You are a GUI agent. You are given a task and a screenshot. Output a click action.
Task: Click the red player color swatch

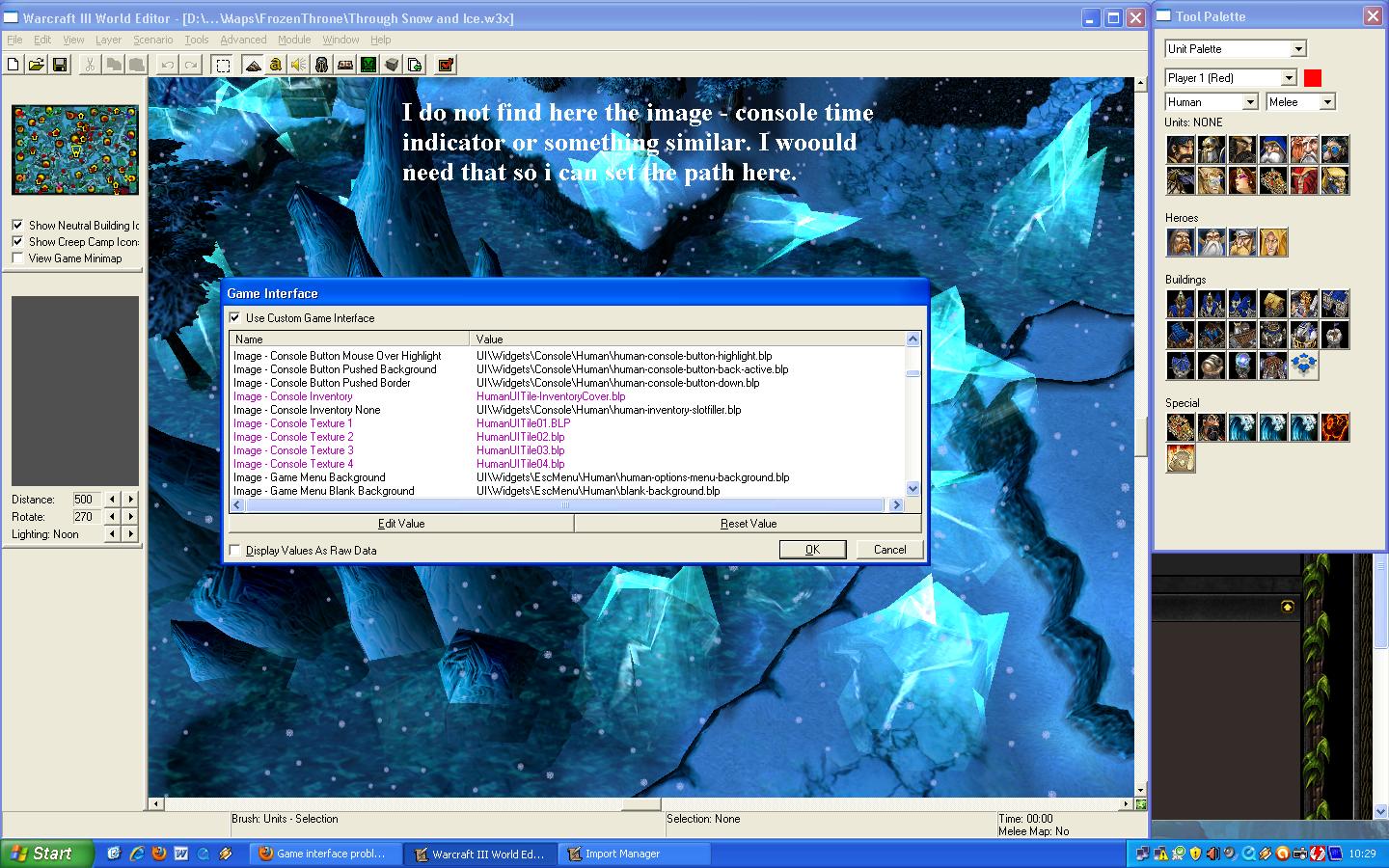point(1313,77)
